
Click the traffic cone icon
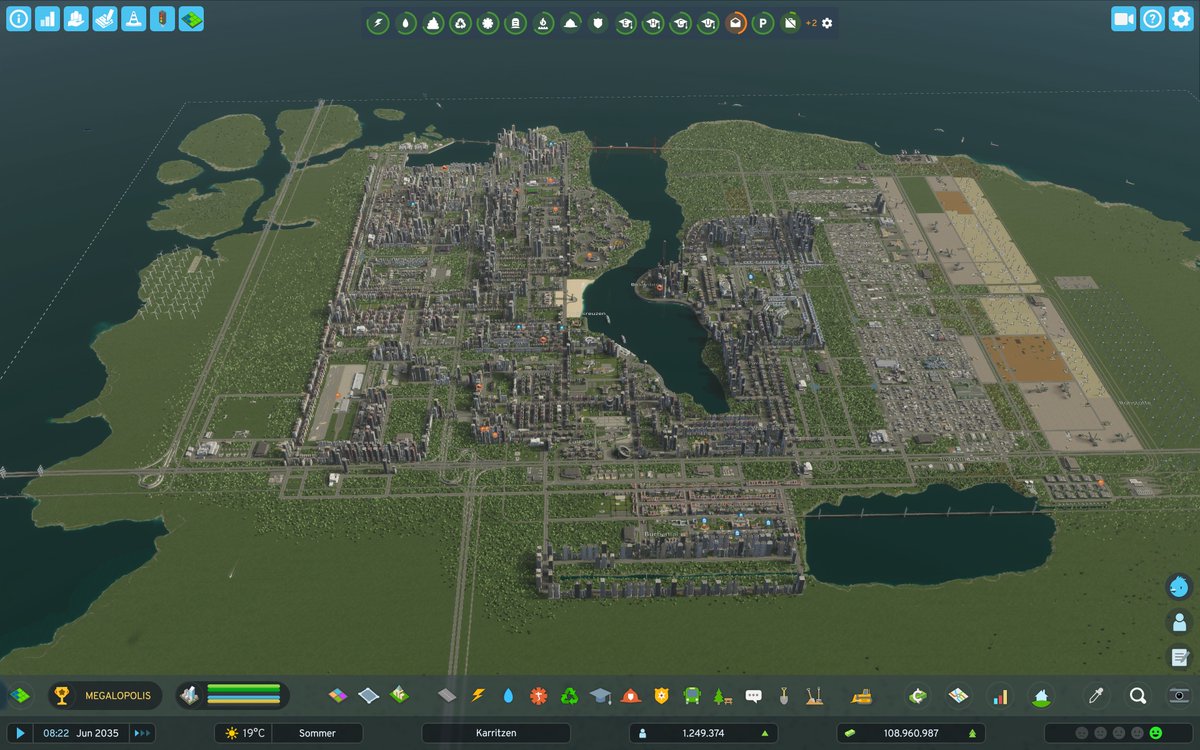click(x=134, y=18)
